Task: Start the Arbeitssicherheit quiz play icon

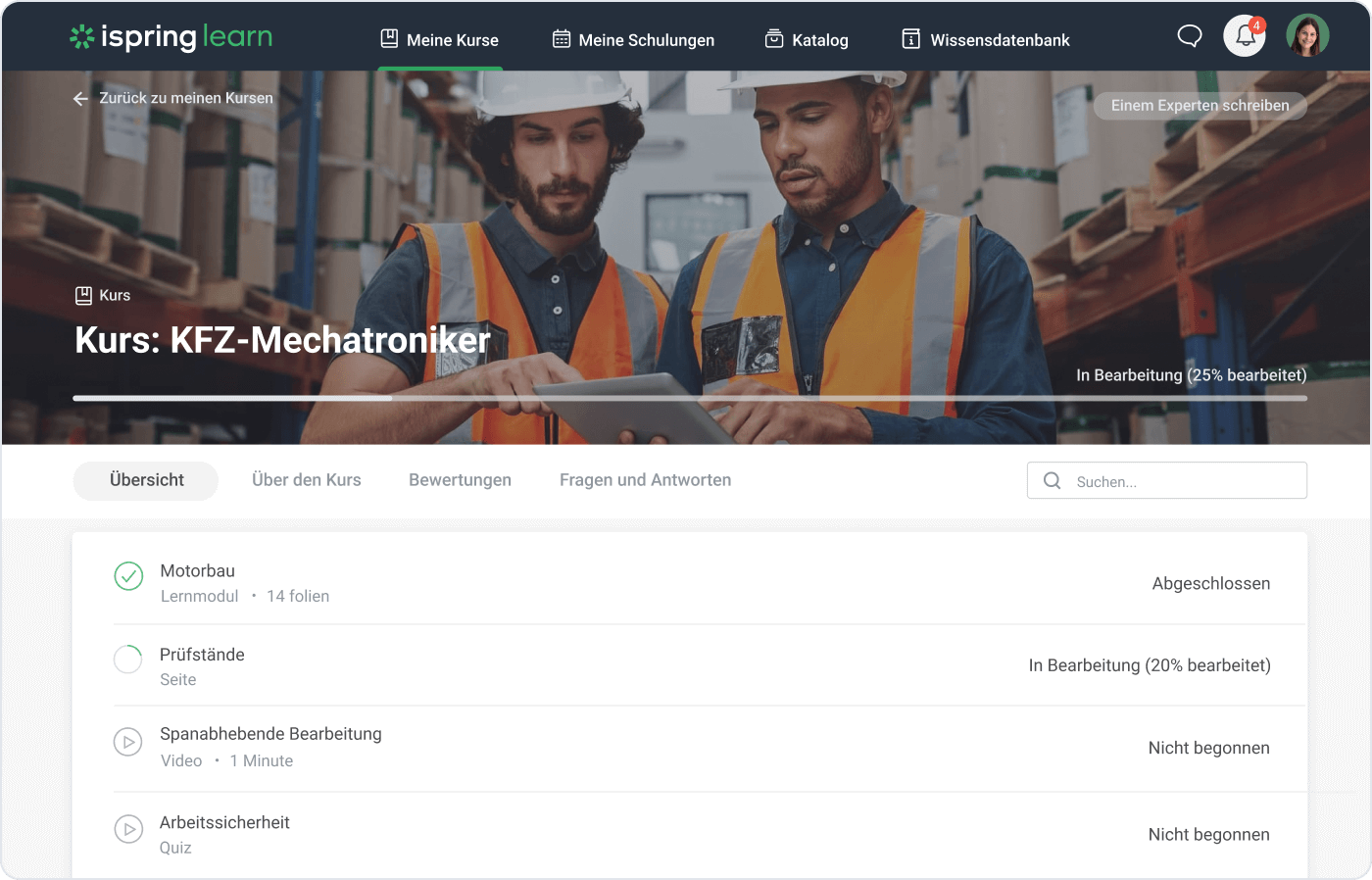Action: 128,829
